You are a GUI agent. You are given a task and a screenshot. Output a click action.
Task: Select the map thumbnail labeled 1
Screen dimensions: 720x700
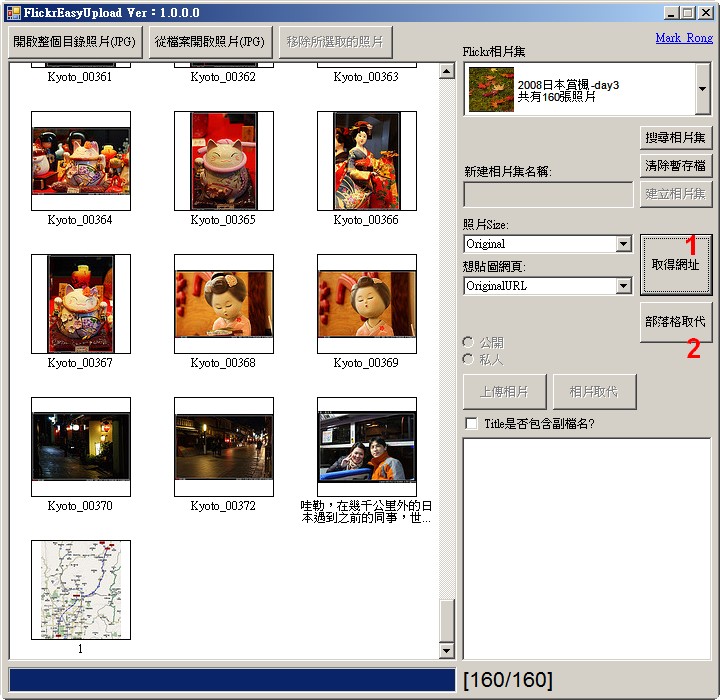coord(81,590)
